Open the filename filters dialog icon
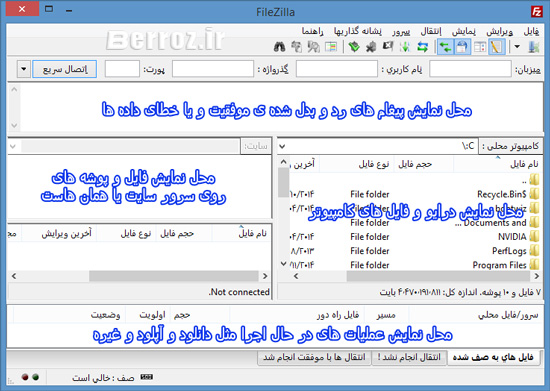Image resolution: width=550 pixels, height=391 pixels. tap(331, 47)
